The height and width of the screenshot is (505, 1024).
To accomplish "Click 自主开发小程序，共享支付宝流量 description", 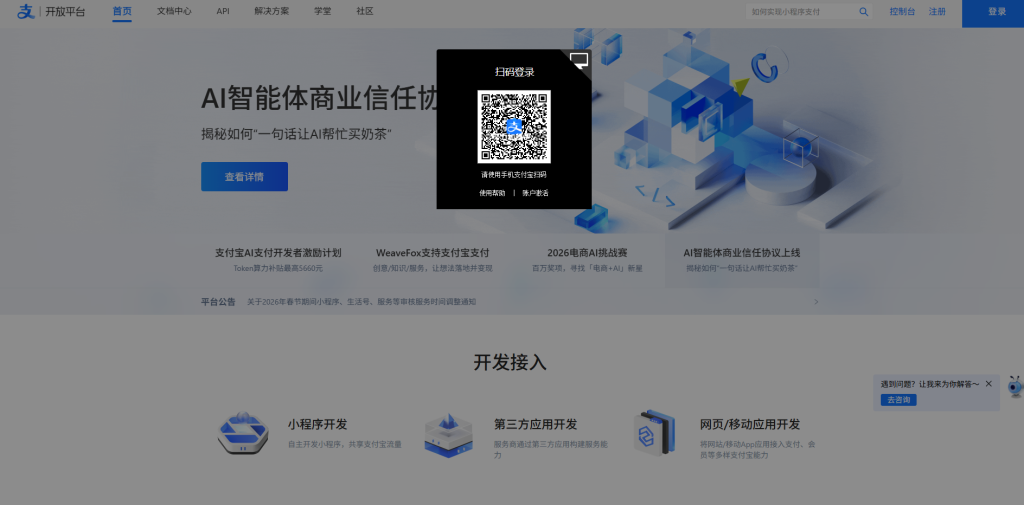I will [x=345, y=444].
